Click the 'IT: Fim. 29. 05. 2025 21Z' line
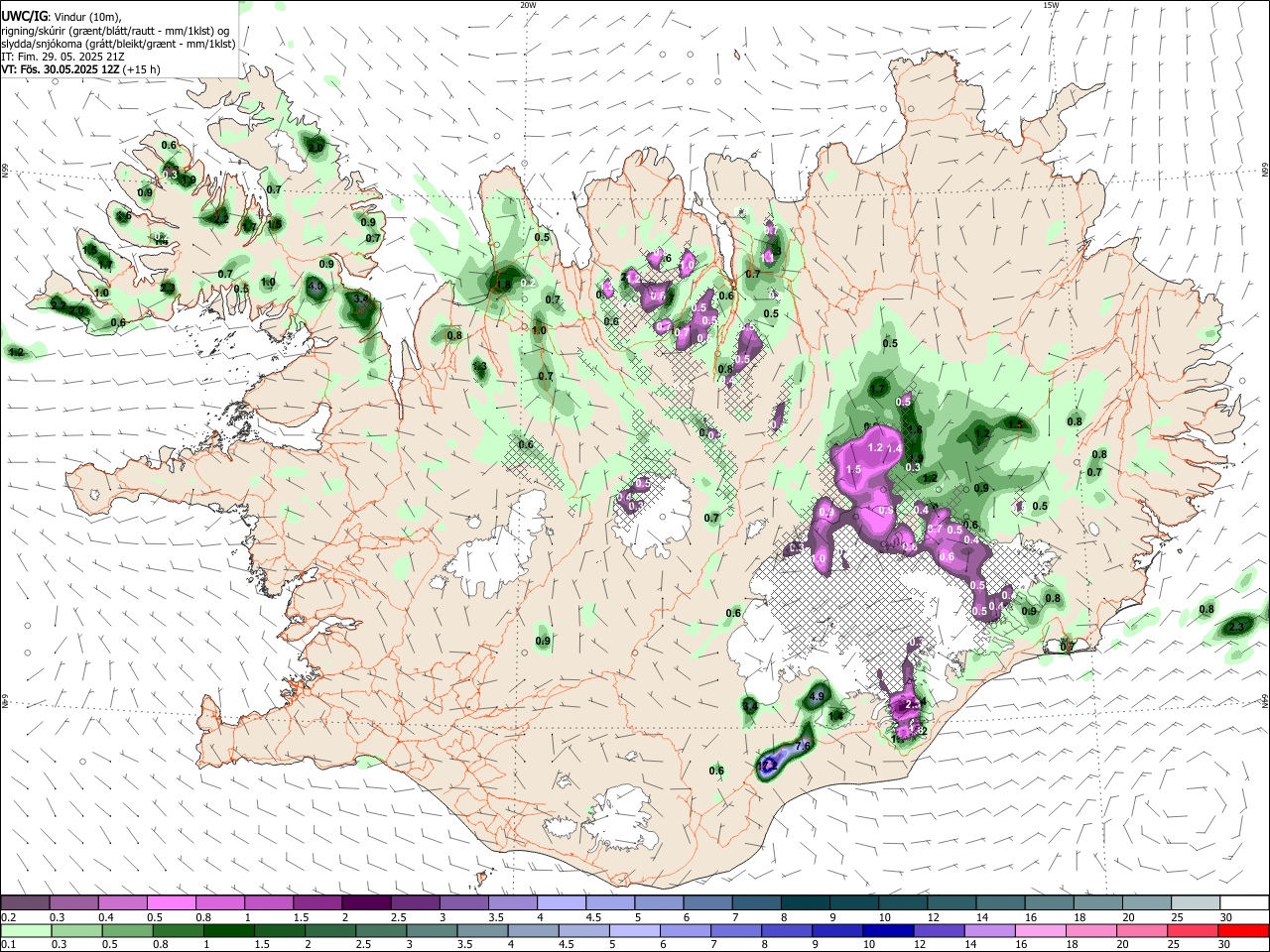Viewport: 1270px width, 952px height. point(62,58)
